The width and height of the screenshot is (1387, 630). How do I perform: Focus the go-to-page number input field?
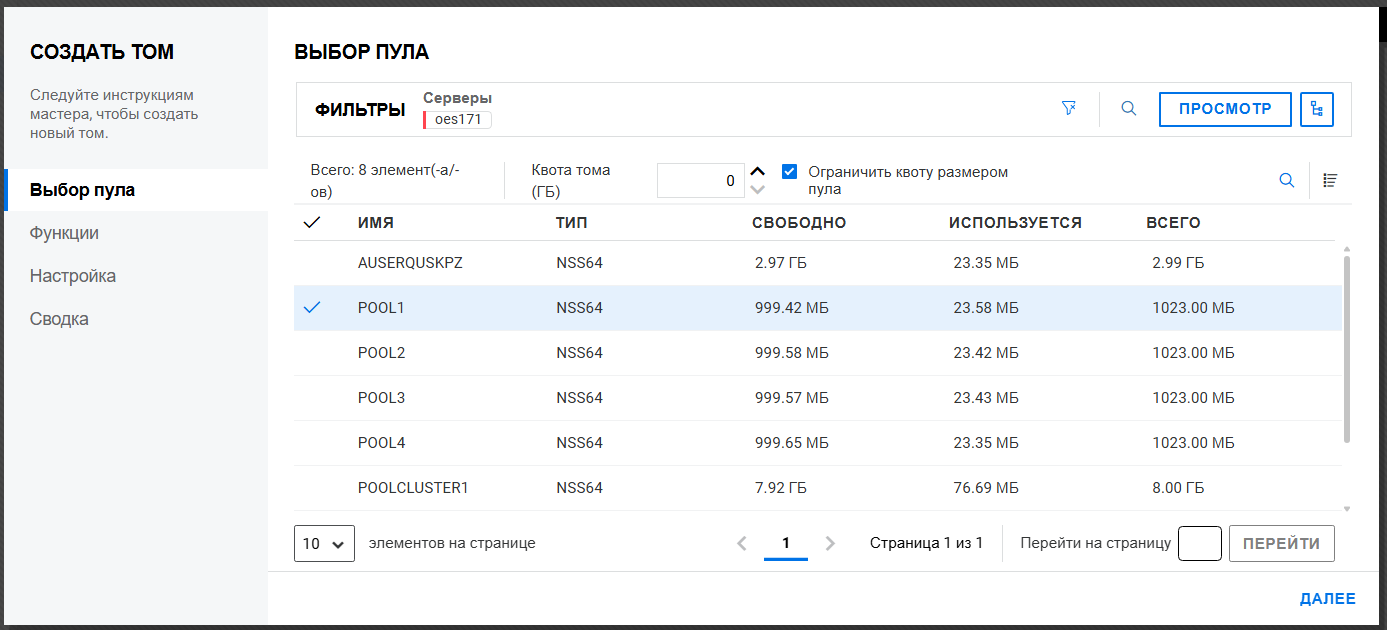[1199, 544]
